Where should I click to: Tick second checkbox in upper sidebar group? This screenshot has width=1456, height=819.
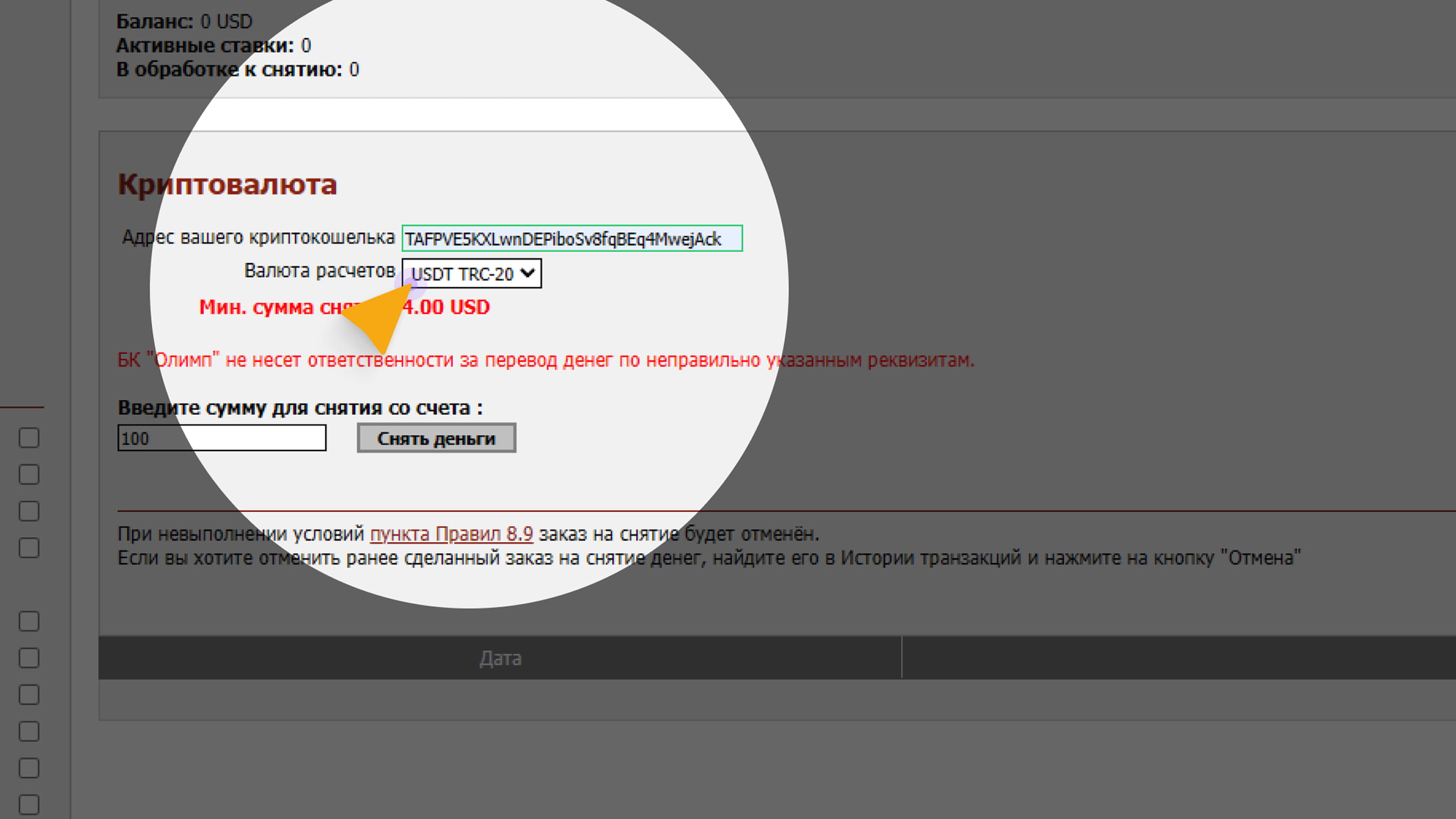[x=29, y=474]
